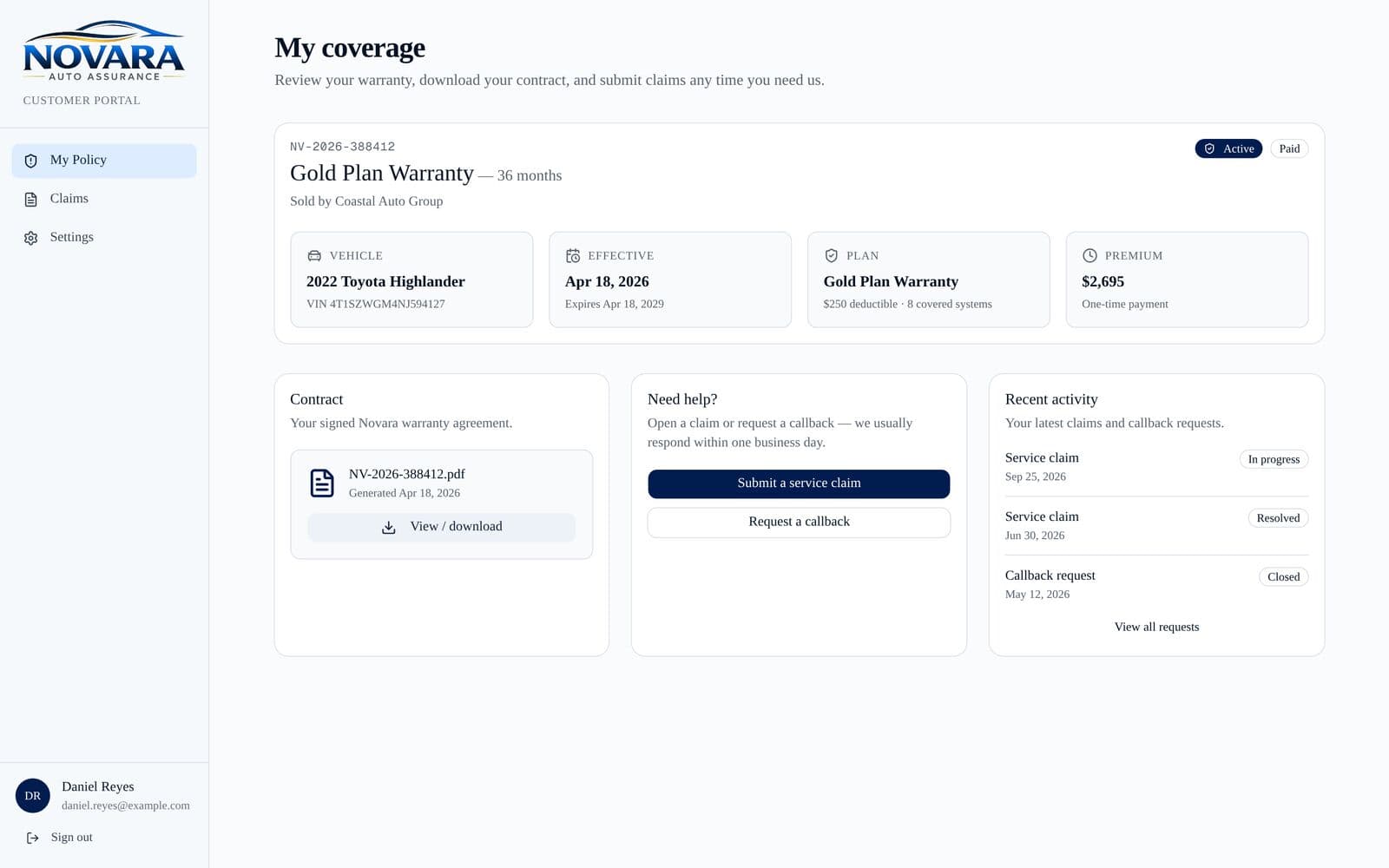Click Expires Apr 18, 2029 text

click(x=615, y=305)
